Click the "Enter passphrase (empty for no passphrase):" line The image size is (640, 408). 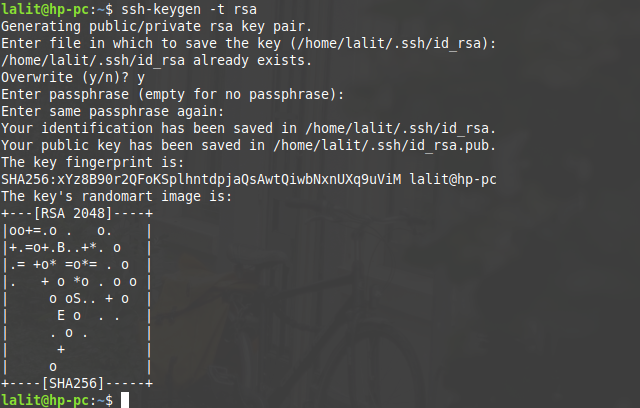[x=173, y=94]
